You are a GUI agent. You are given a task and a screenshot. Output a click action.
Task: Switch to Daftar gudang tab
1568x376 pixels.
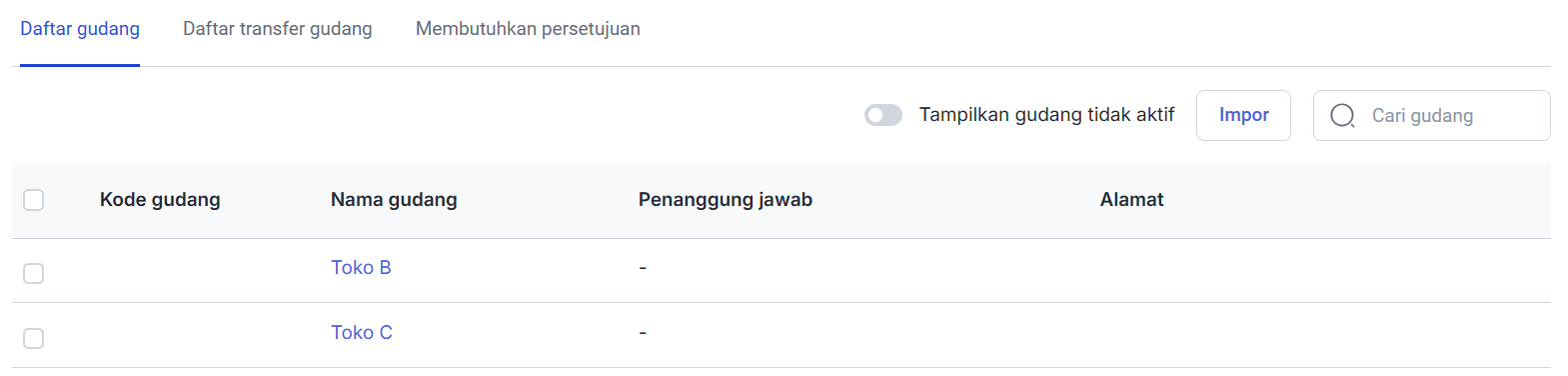pos(80,29)
